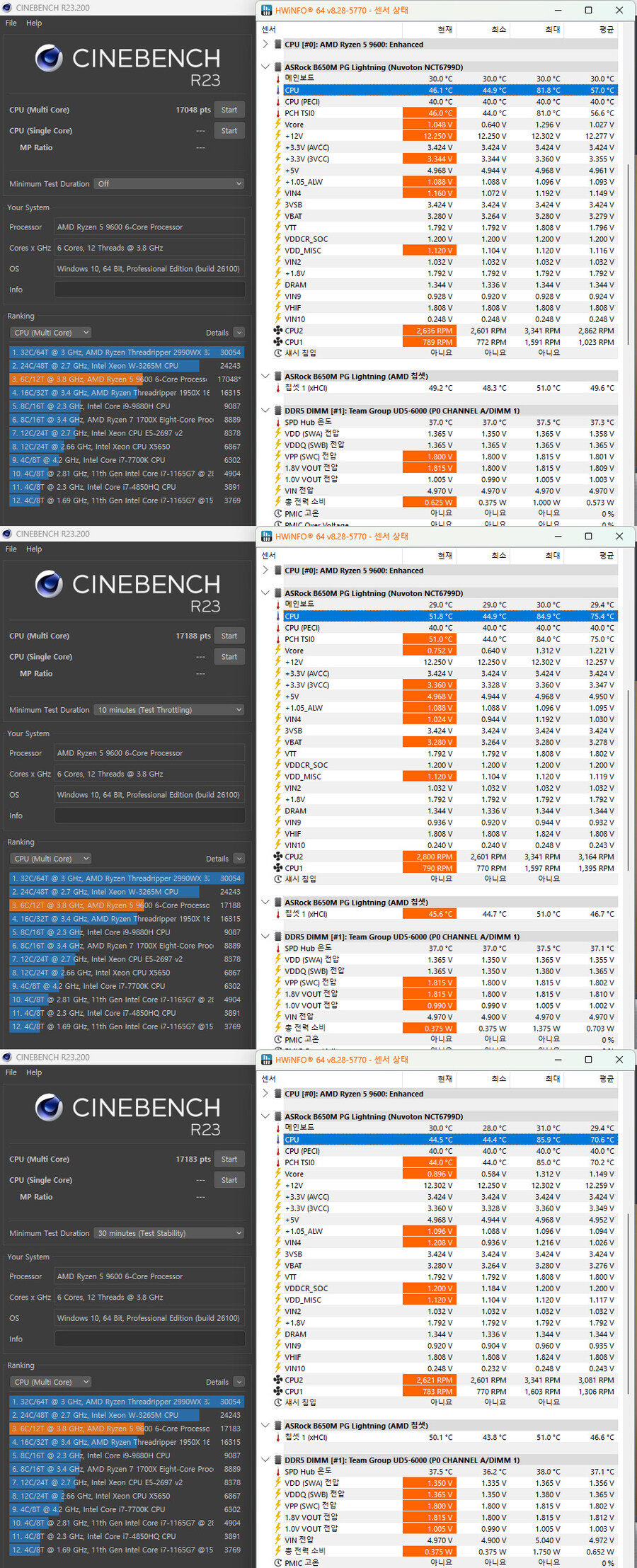This screenshot has height=1568, width=637.
Task: Collapse DDR5 DIMM section above SPD Hub 37.5 °C reading
Action: [x=265, y=1460]
